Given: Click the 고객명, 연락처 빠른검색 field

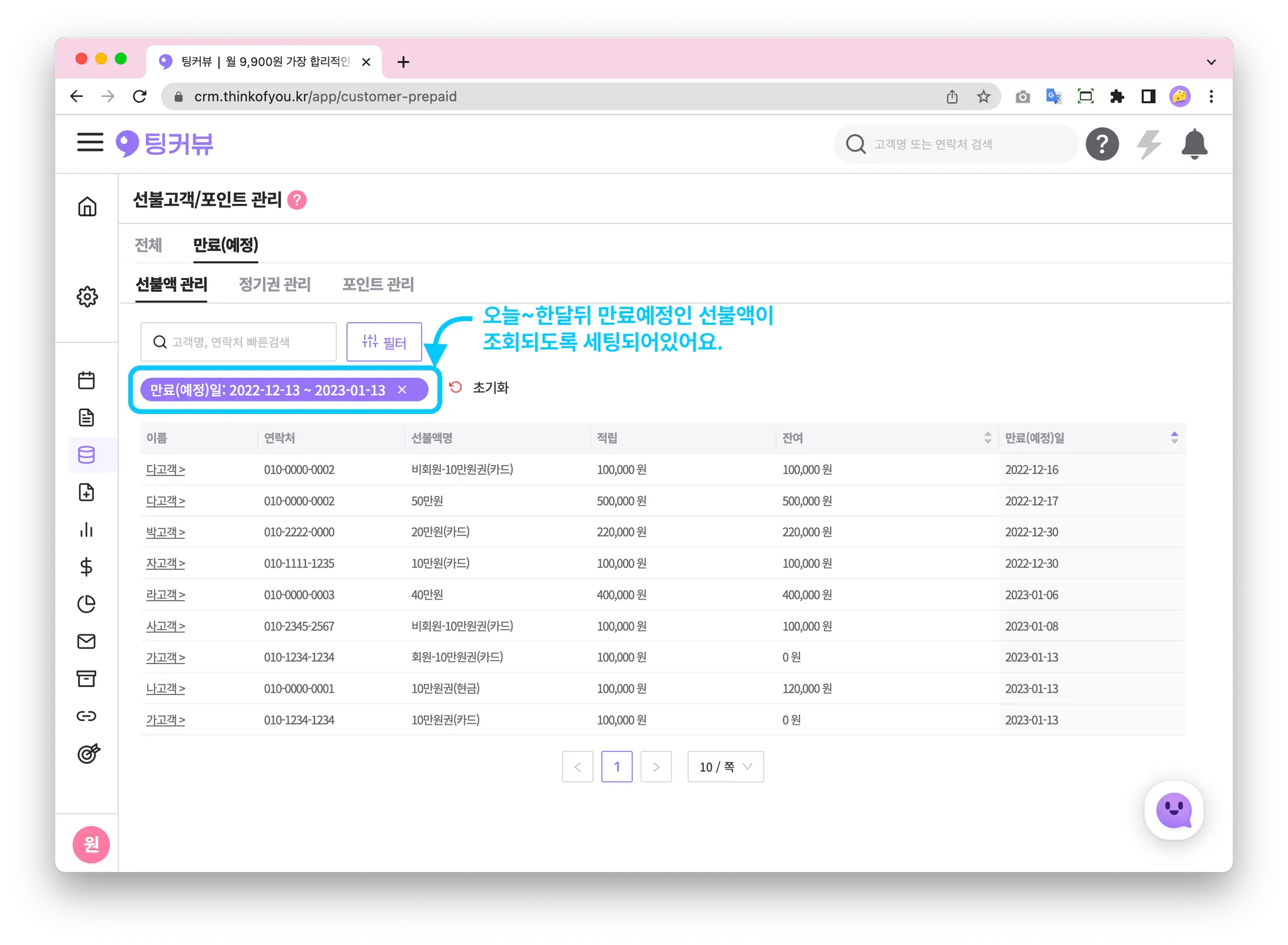Looking at the screenshot, I should point(239,342).
